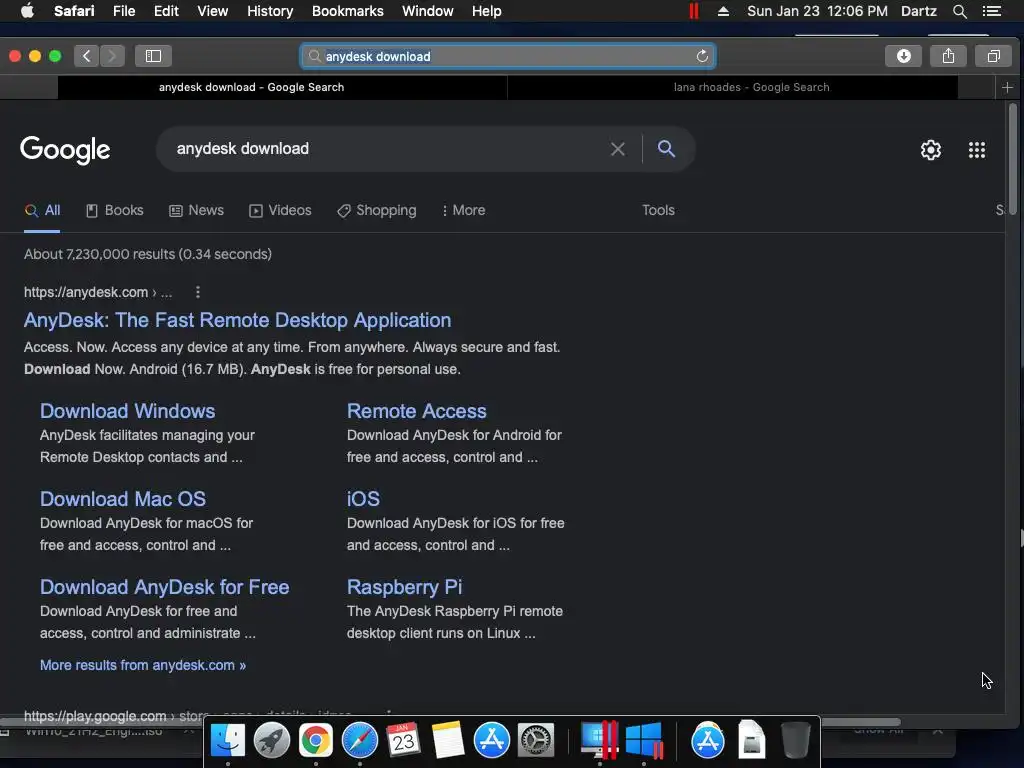The width and height of the screenshot is (1024, 768).
Task: Open the Safari share button
Action: tap(948, 56)
